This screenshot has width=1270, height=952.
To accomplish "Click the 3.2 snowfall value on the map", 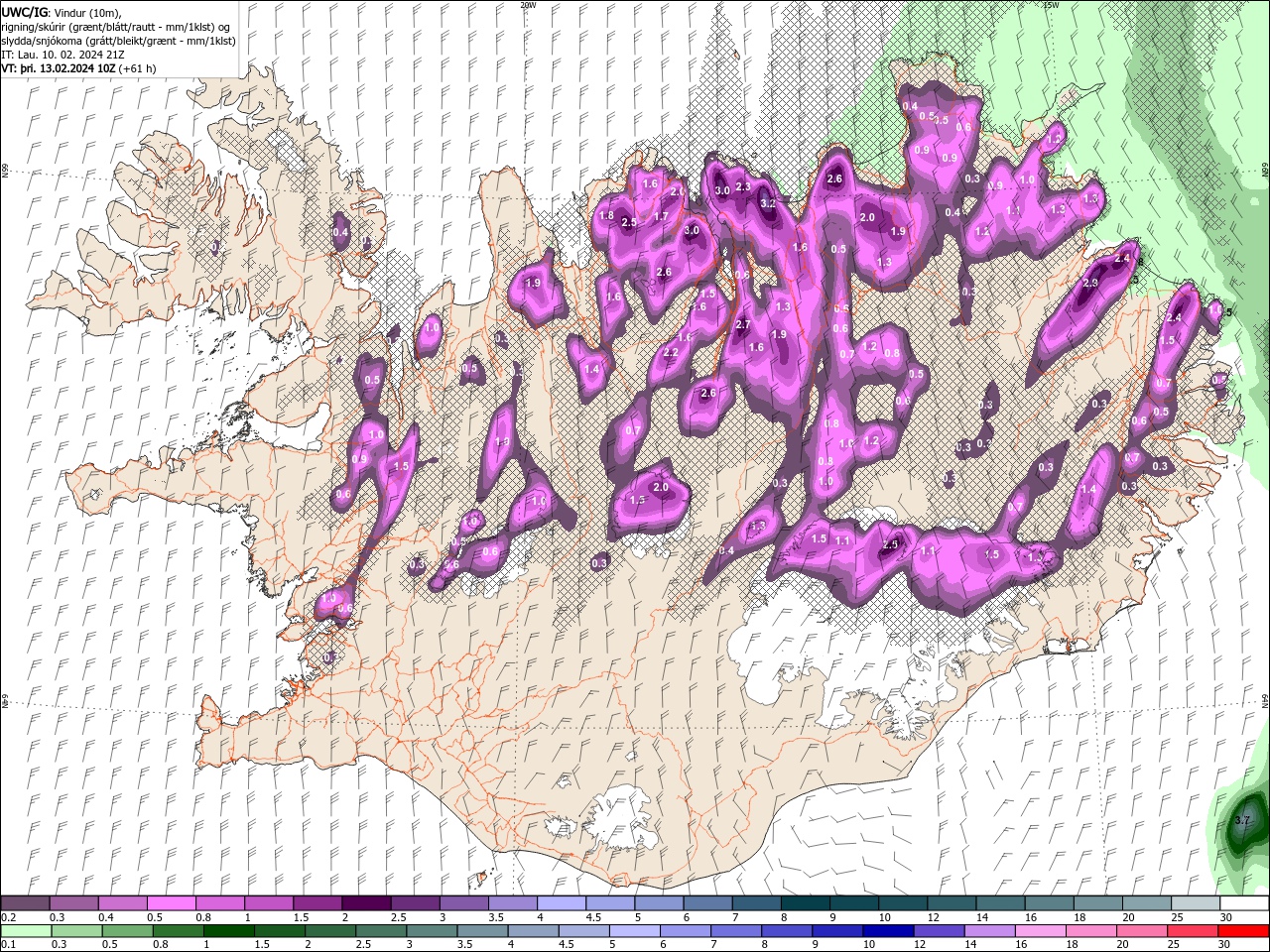I will pyautogui.click(x=768, y=203).
